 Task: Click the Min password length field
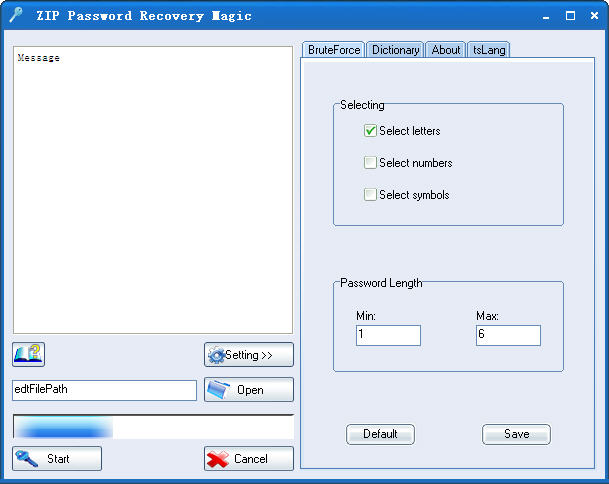(388, 335)
